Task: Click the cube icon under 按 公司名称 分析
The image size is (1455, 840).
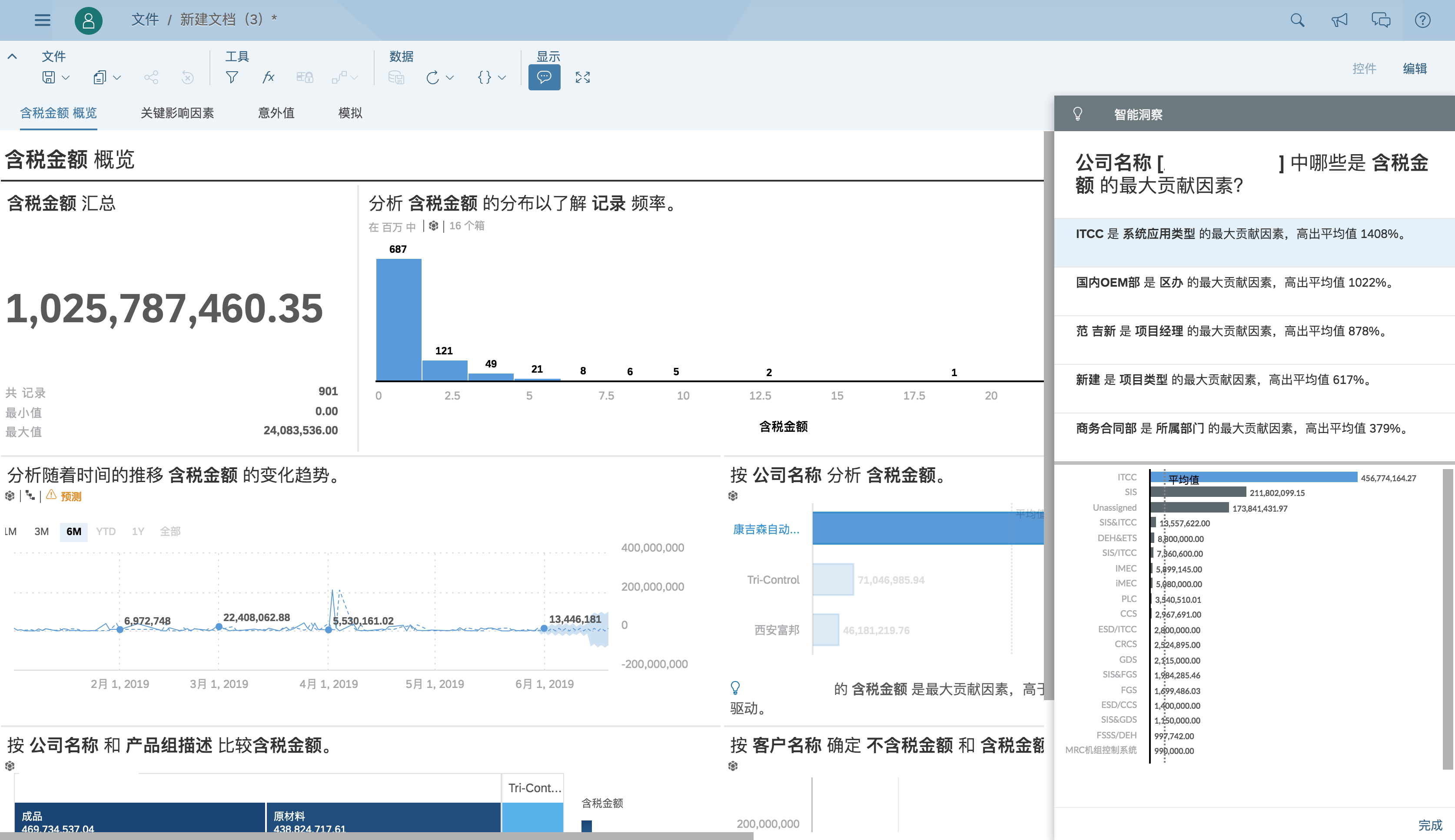Action: [733, 496]
